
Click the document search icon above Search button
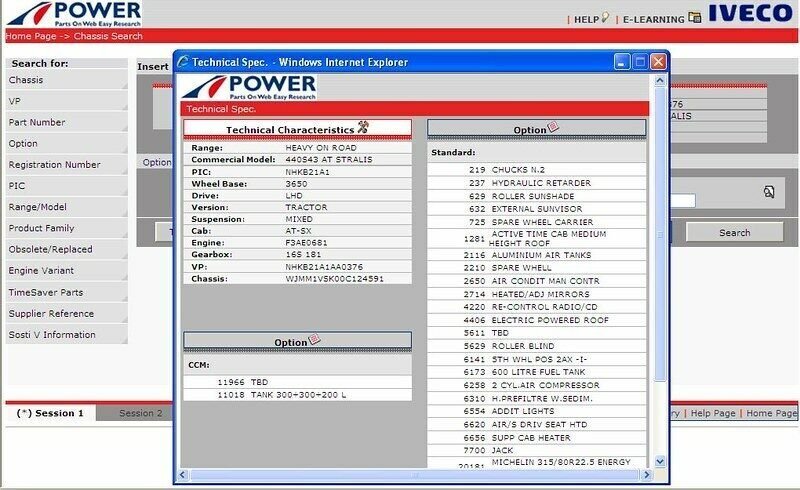768,191
